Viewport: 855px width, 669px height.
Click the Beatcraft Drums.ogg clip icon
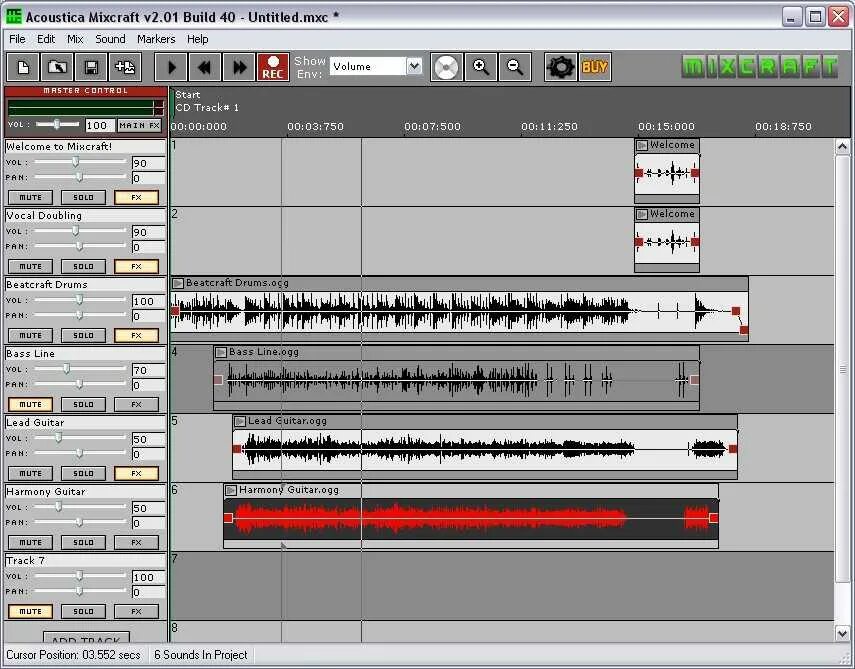[x=178, y=283]
